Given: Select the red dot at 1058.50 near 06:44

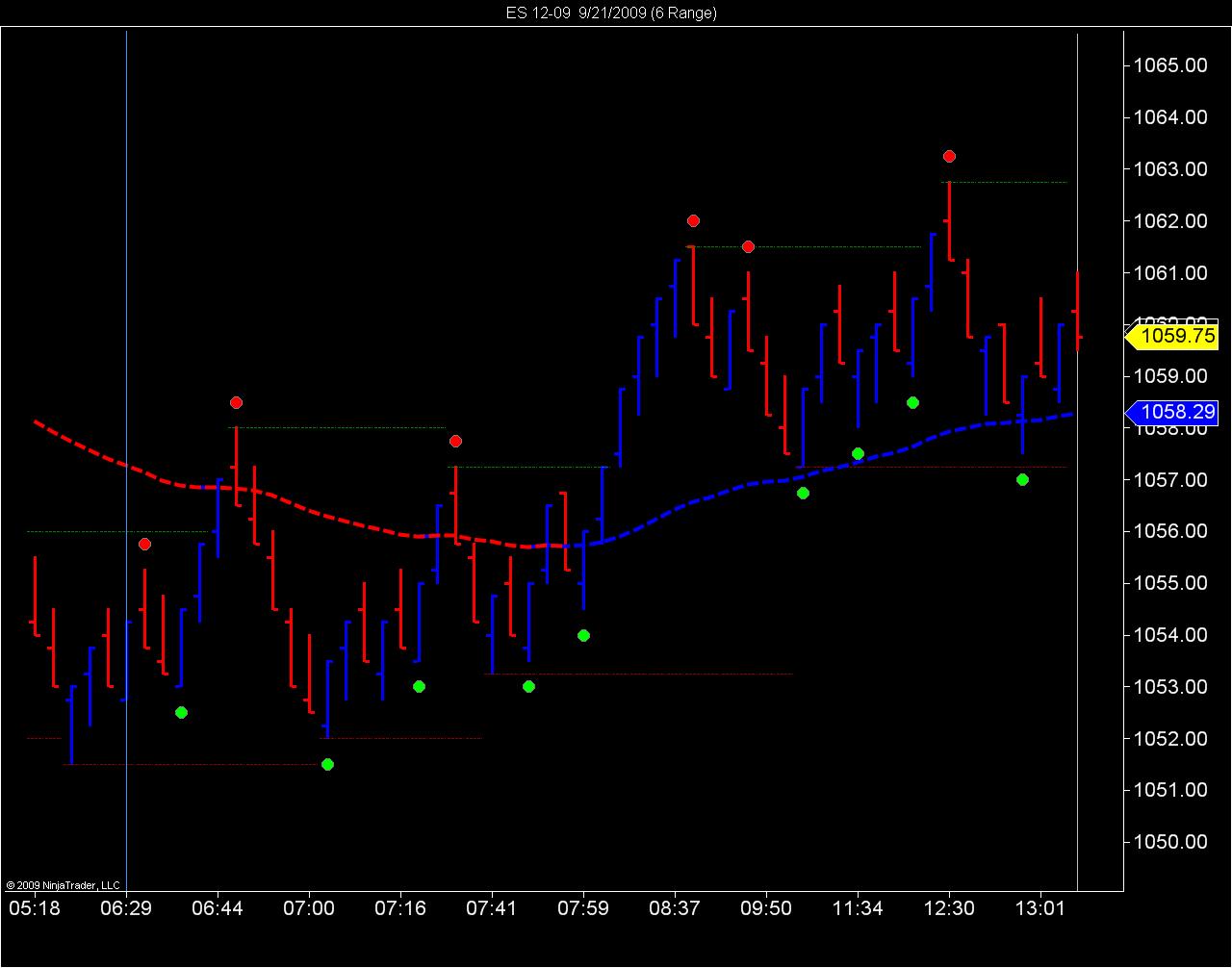Looking at the screenshot, I should click(x=236, y=402).
